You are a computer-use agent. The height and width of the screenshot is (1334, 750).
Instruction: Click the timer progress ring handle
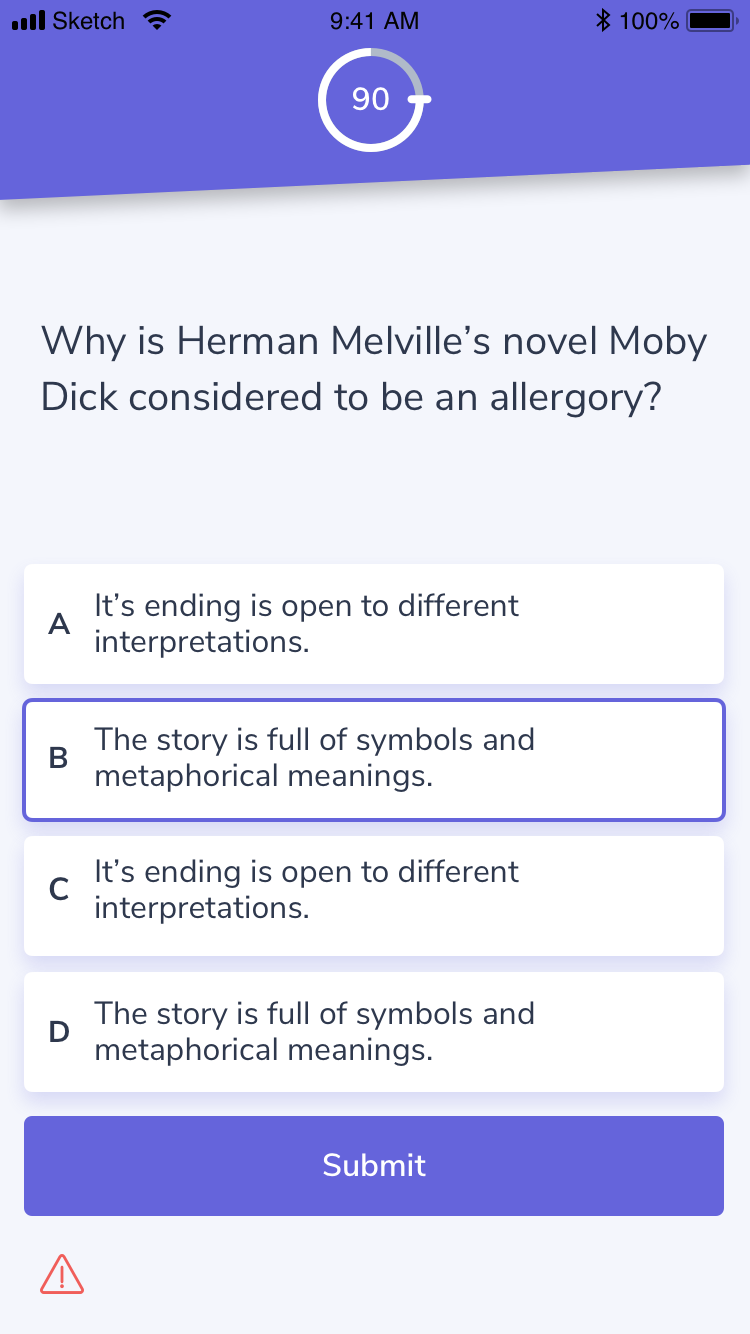tap(420, 99)
